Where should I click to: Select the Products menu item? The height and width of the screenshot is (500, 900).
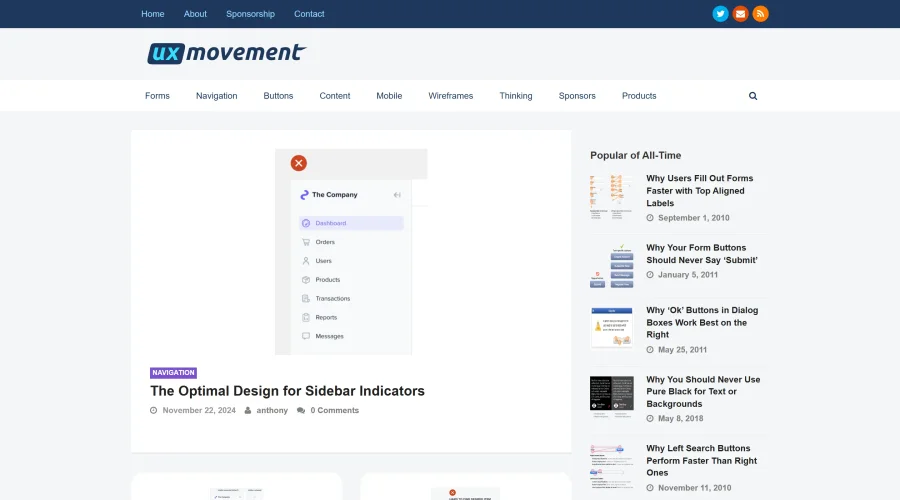[x=639, y=96]
